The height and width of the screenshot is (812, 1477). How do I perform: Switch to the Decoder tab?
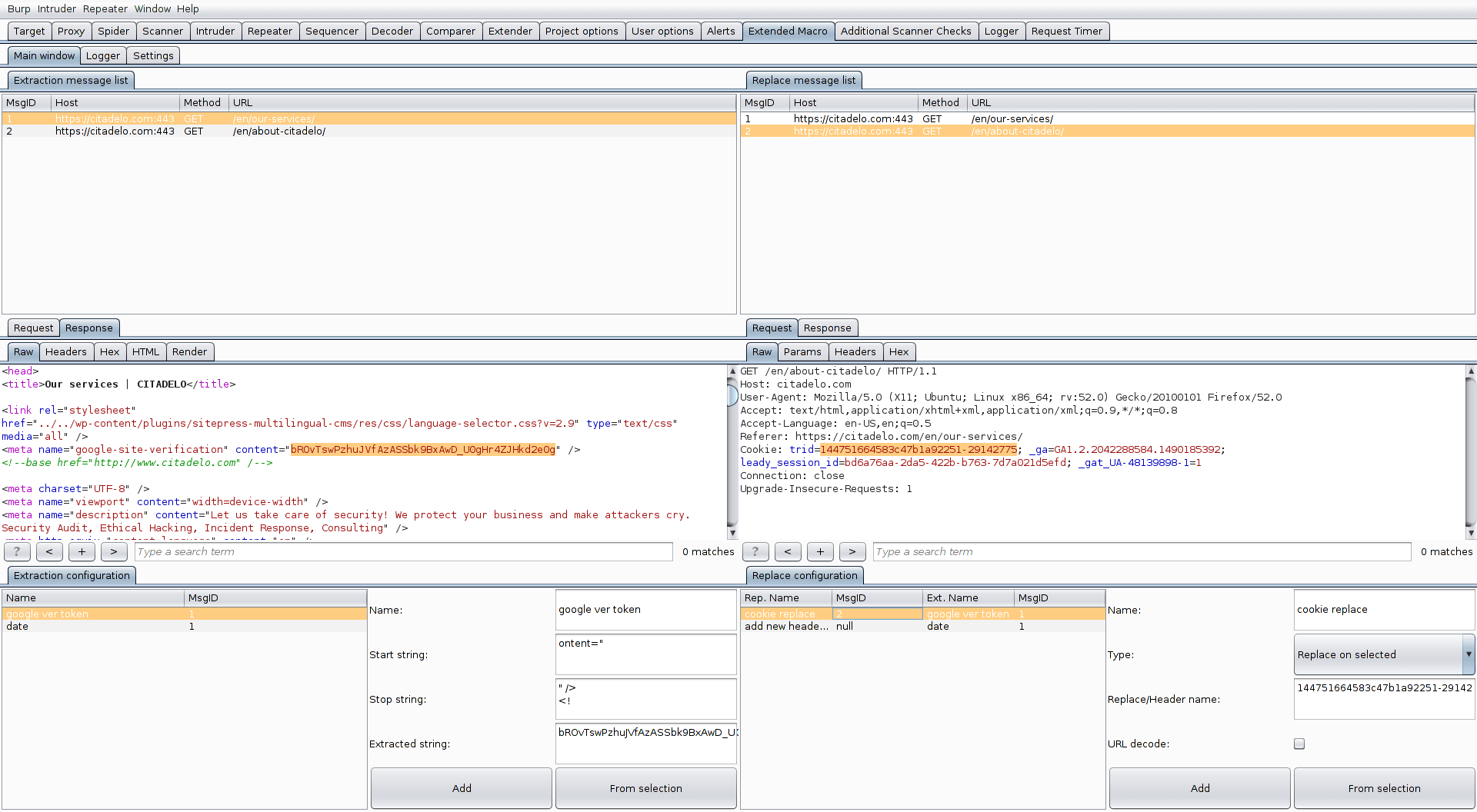pos(392,31)
